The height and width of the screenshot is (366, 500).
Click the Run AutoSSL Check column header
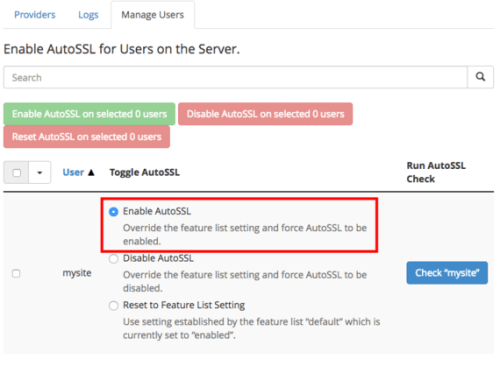click(x=436, y=172)
